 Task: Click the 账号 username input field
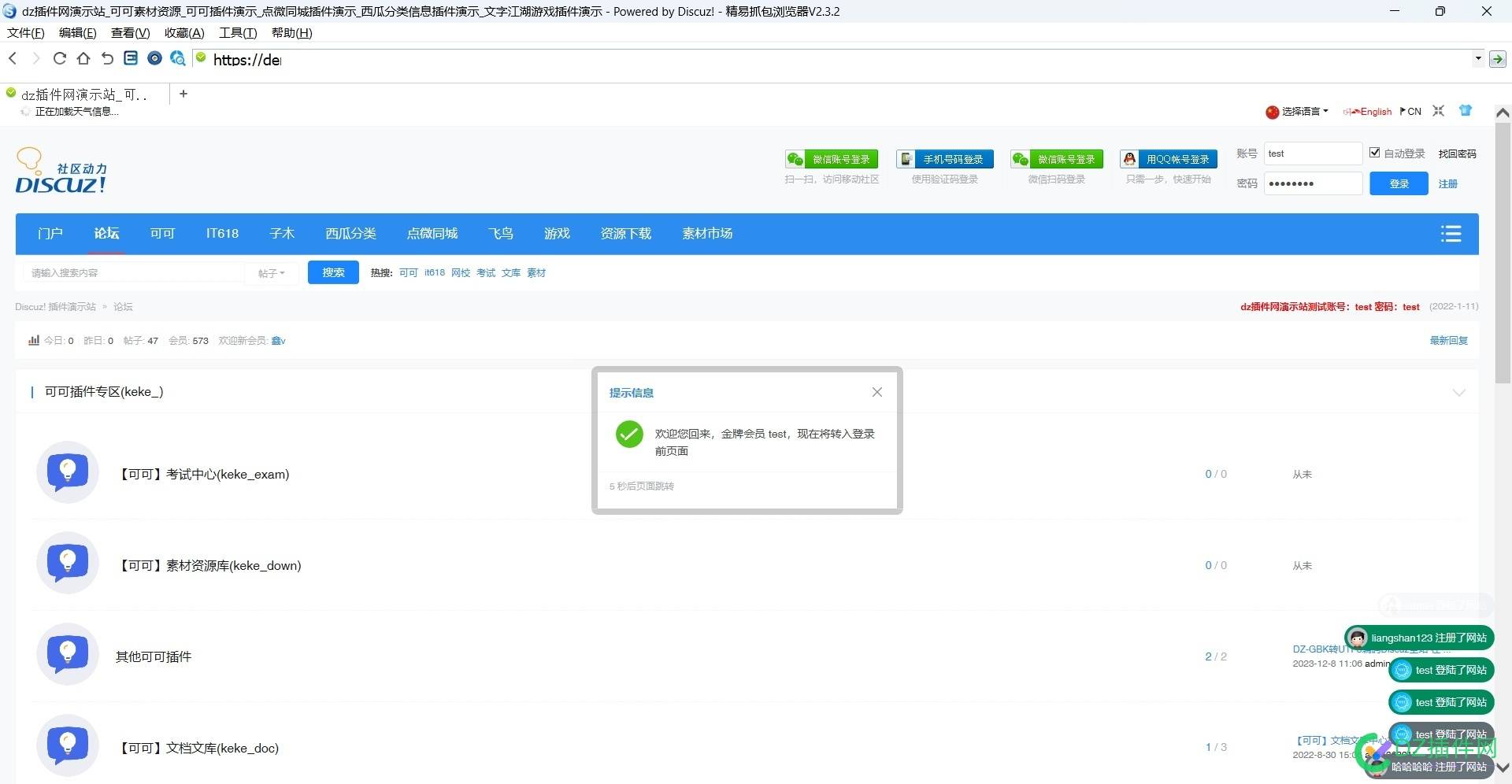point(1313,153)
